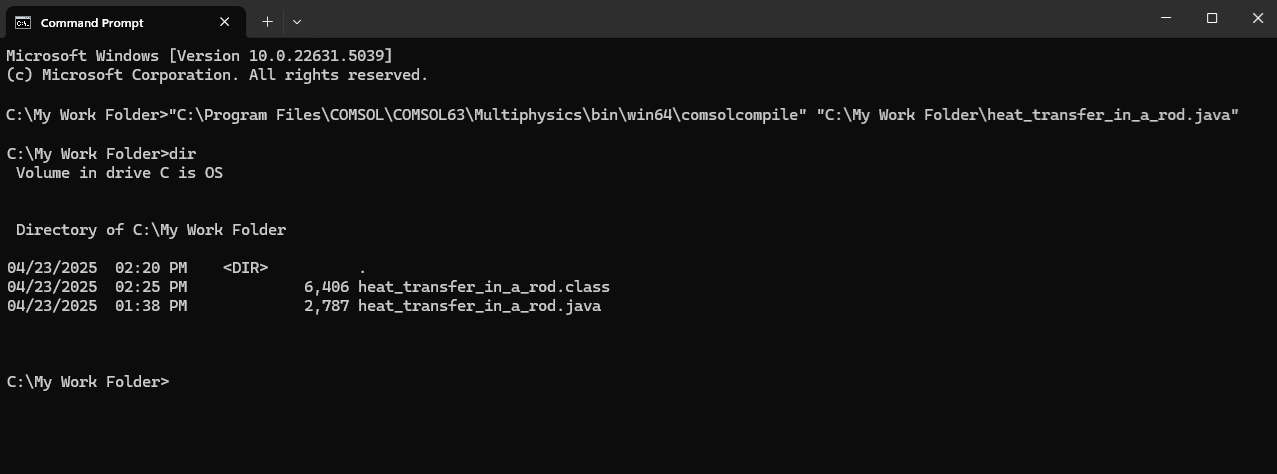Click the comsolcompile command path text

[488, 116]
